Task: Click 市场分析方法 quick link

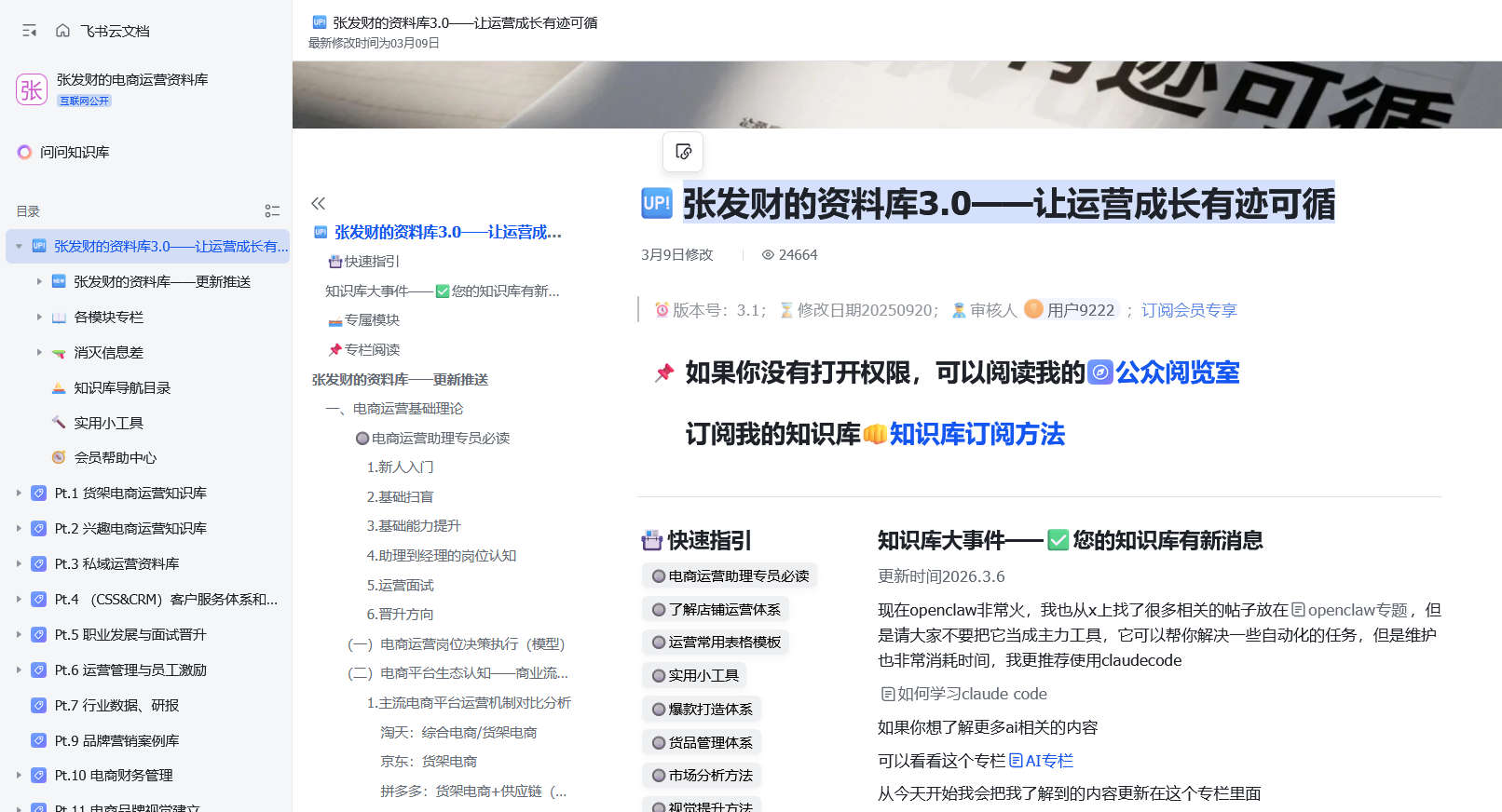Action: tap(702, 775)
